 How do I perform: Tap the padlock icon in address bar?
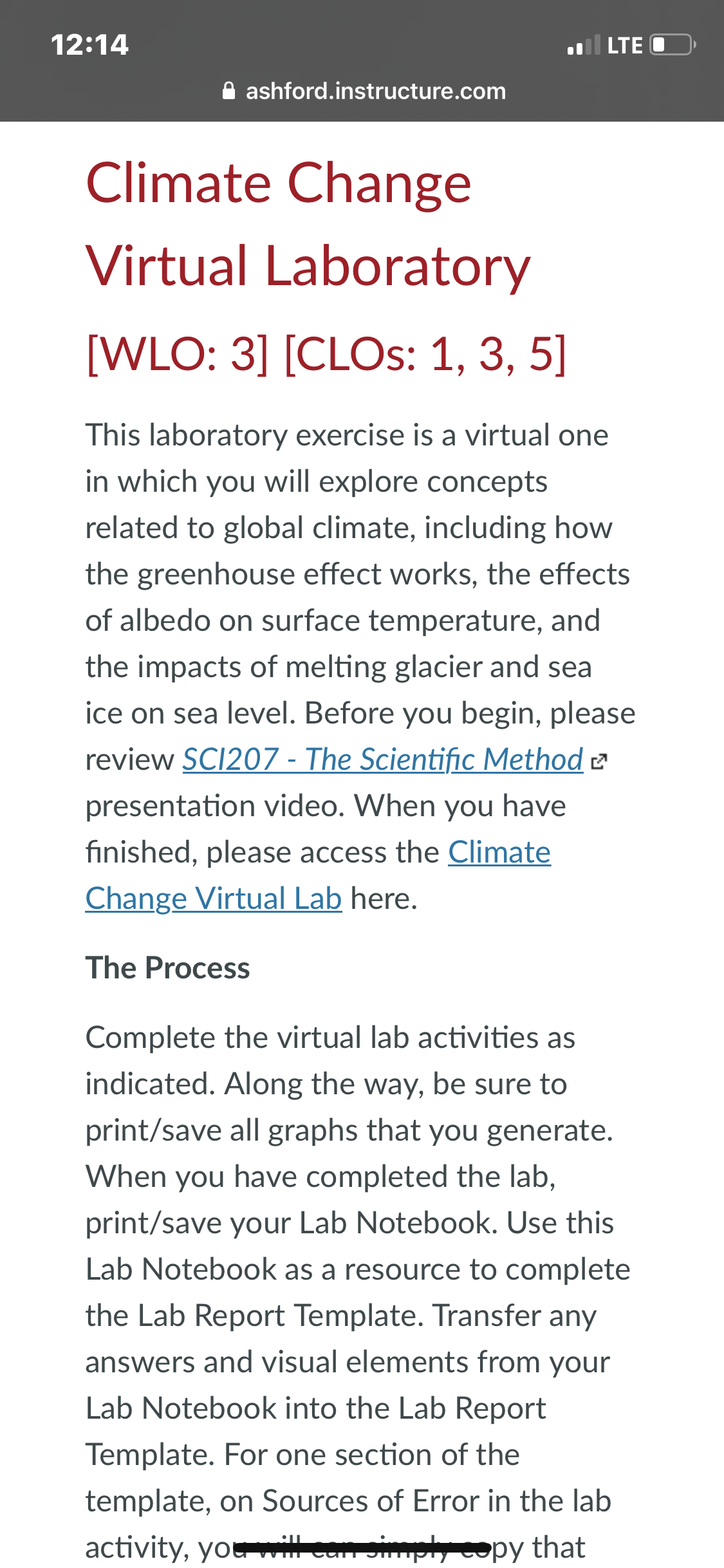click(x=228, y=91)
